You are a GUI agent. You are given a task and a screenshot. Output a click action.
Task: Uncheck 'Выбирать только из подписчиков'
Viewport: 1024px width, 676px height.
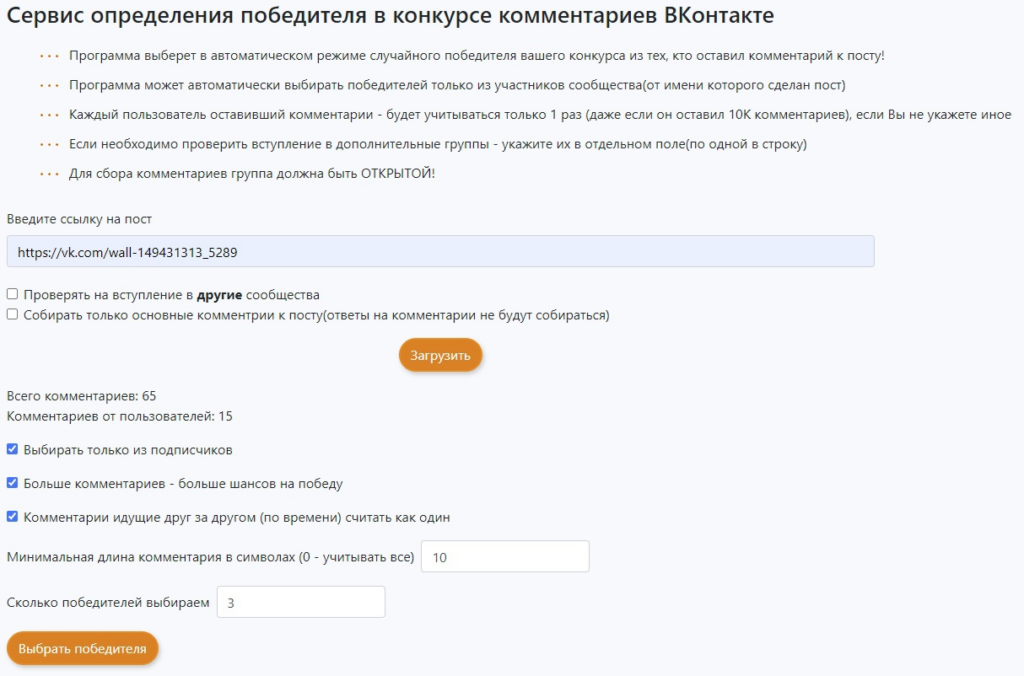[12, 449]
